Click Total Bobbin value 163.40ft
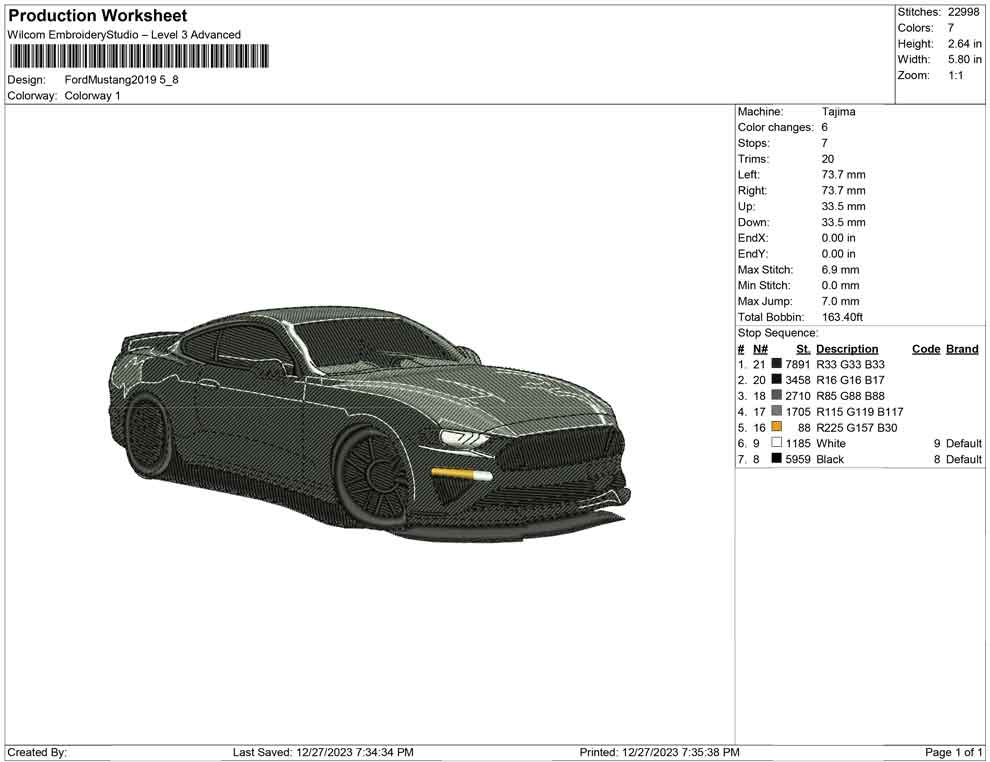 click(842, 317)
